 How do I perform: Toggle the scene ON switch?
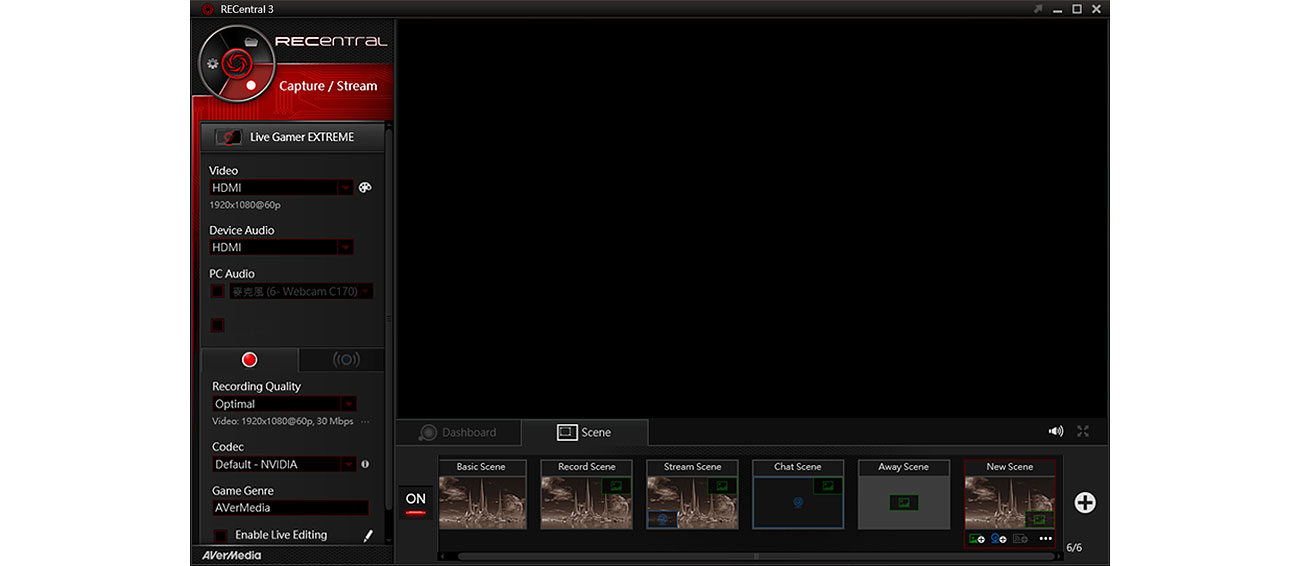pos(416,502)
